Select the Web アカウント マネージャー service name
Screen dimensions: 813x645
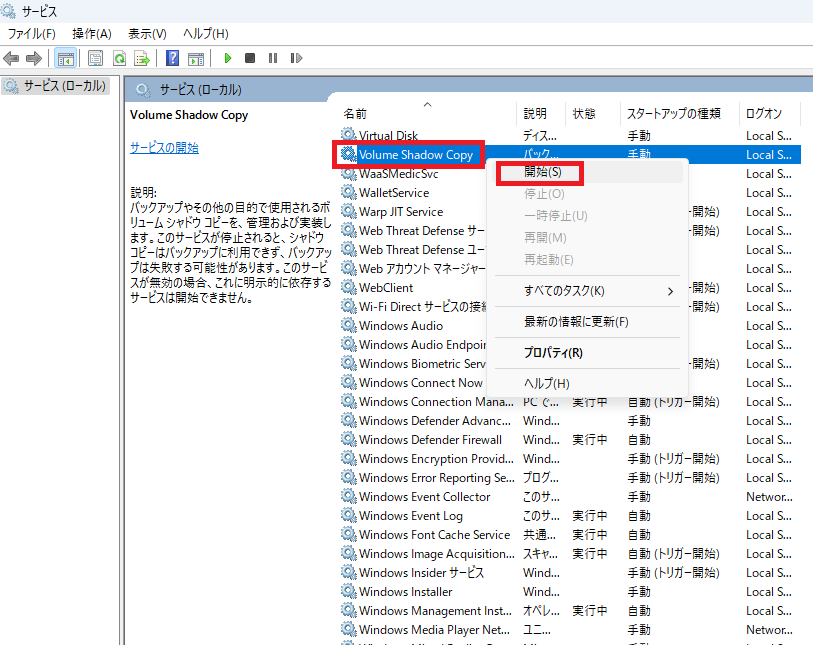pos(422,269)
